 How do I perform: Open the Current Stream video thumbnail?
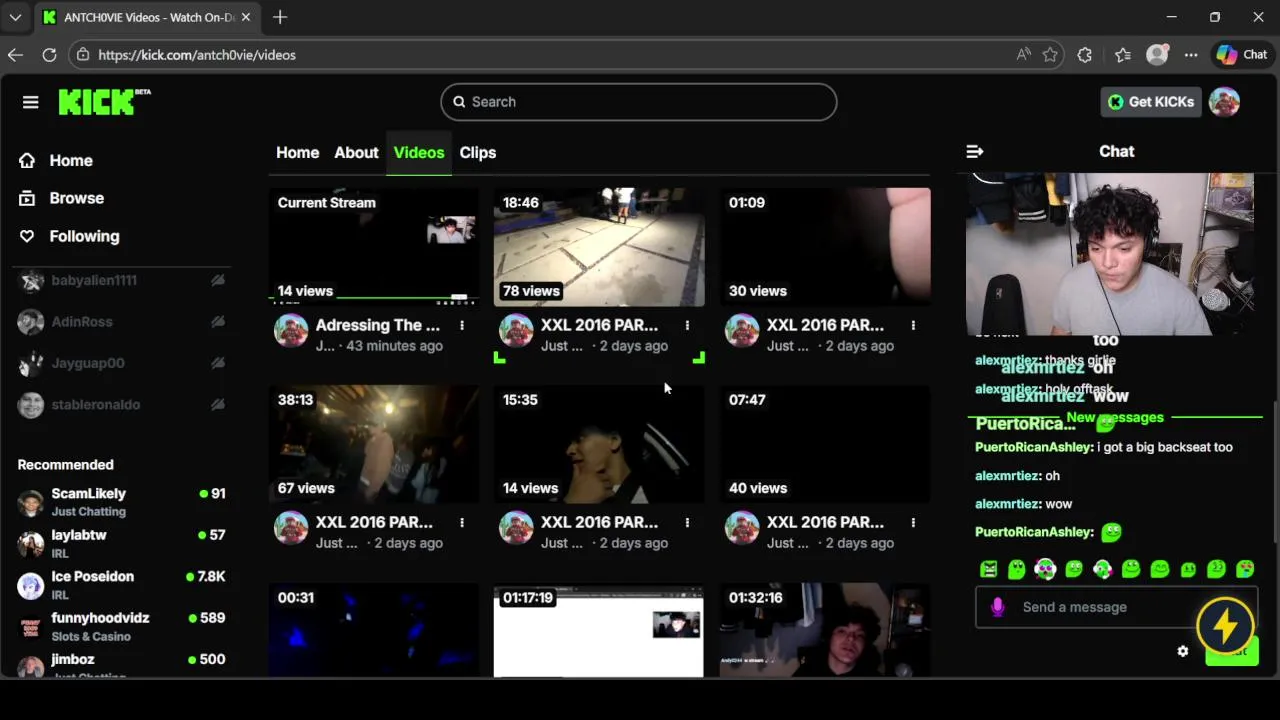[373, 246]
